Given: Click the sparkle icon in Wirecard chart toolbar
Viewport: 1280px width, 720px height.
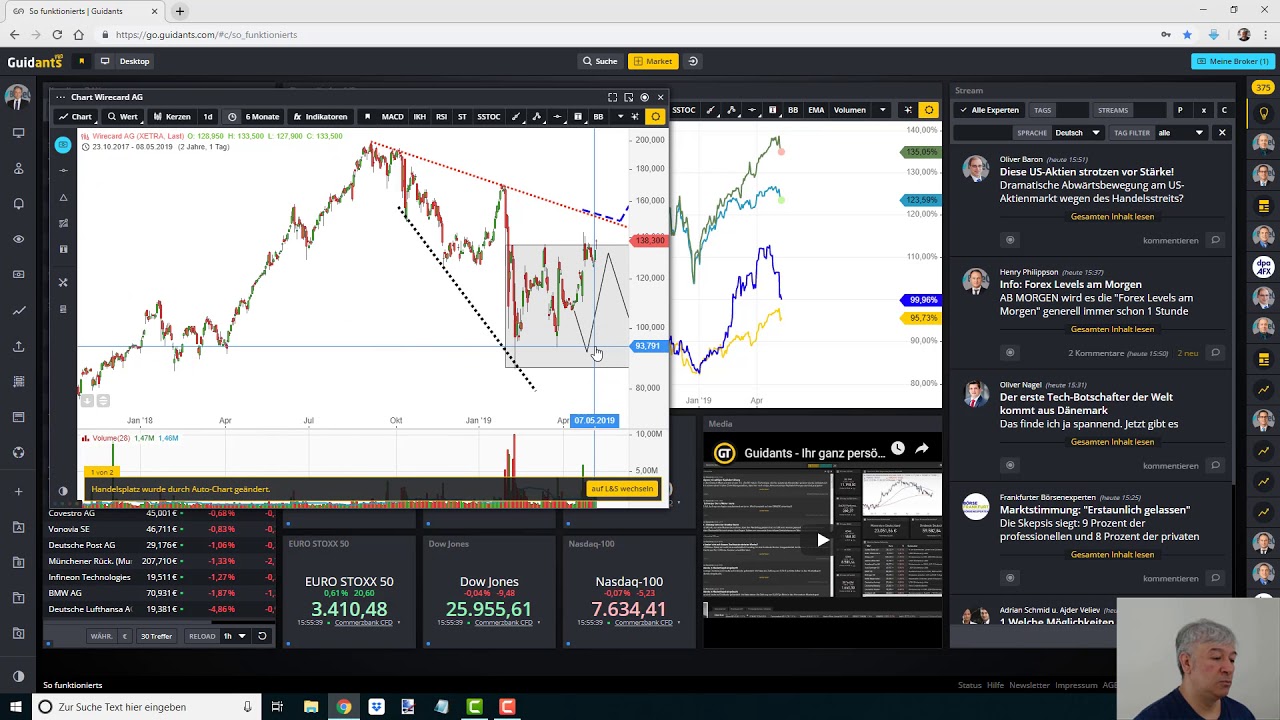Looking at the screenshot, I should click(x=634, y=117).
